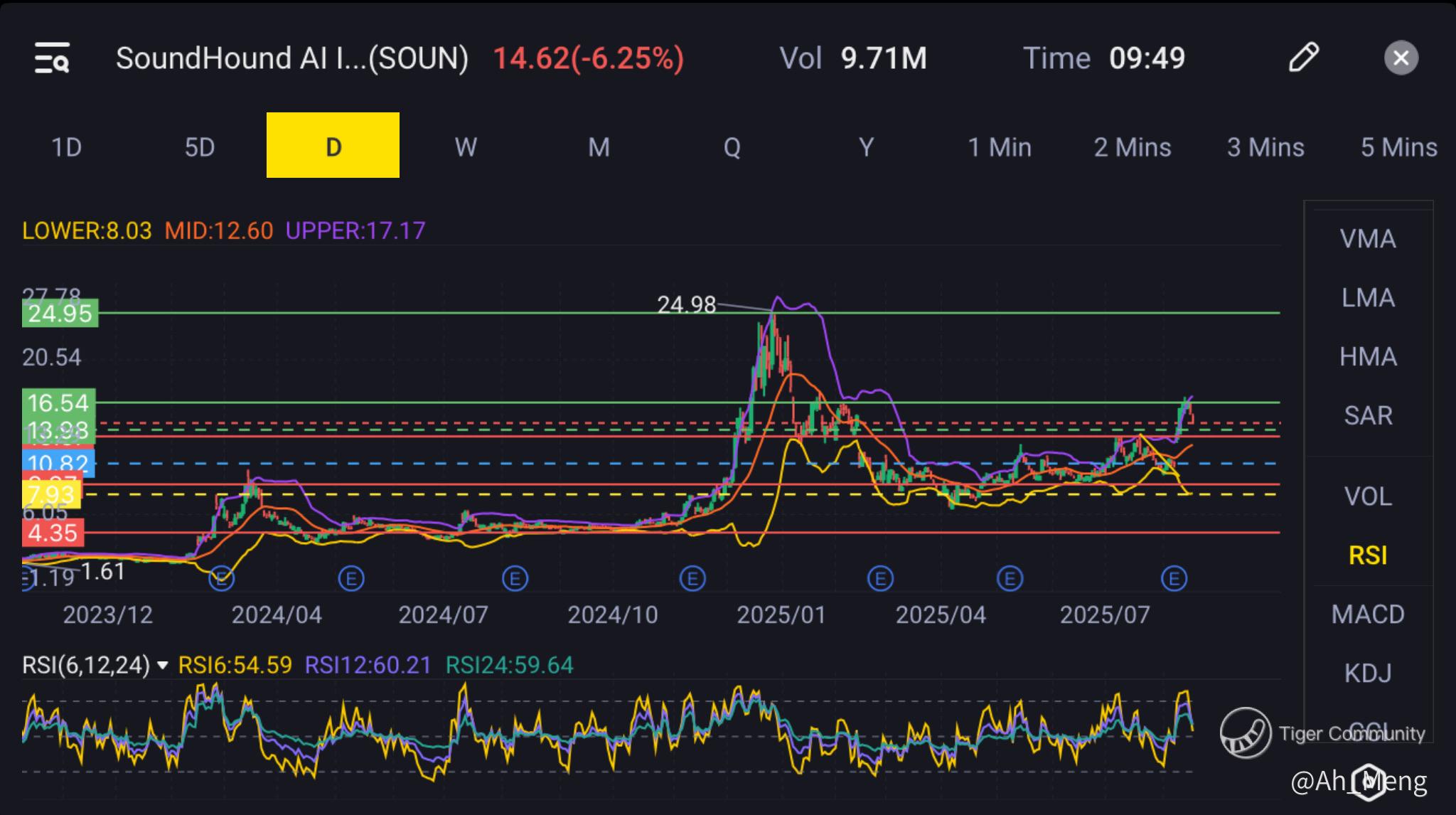Toggle the VOL indicator
This screenshot has width=1456, height=815.
1368,496
